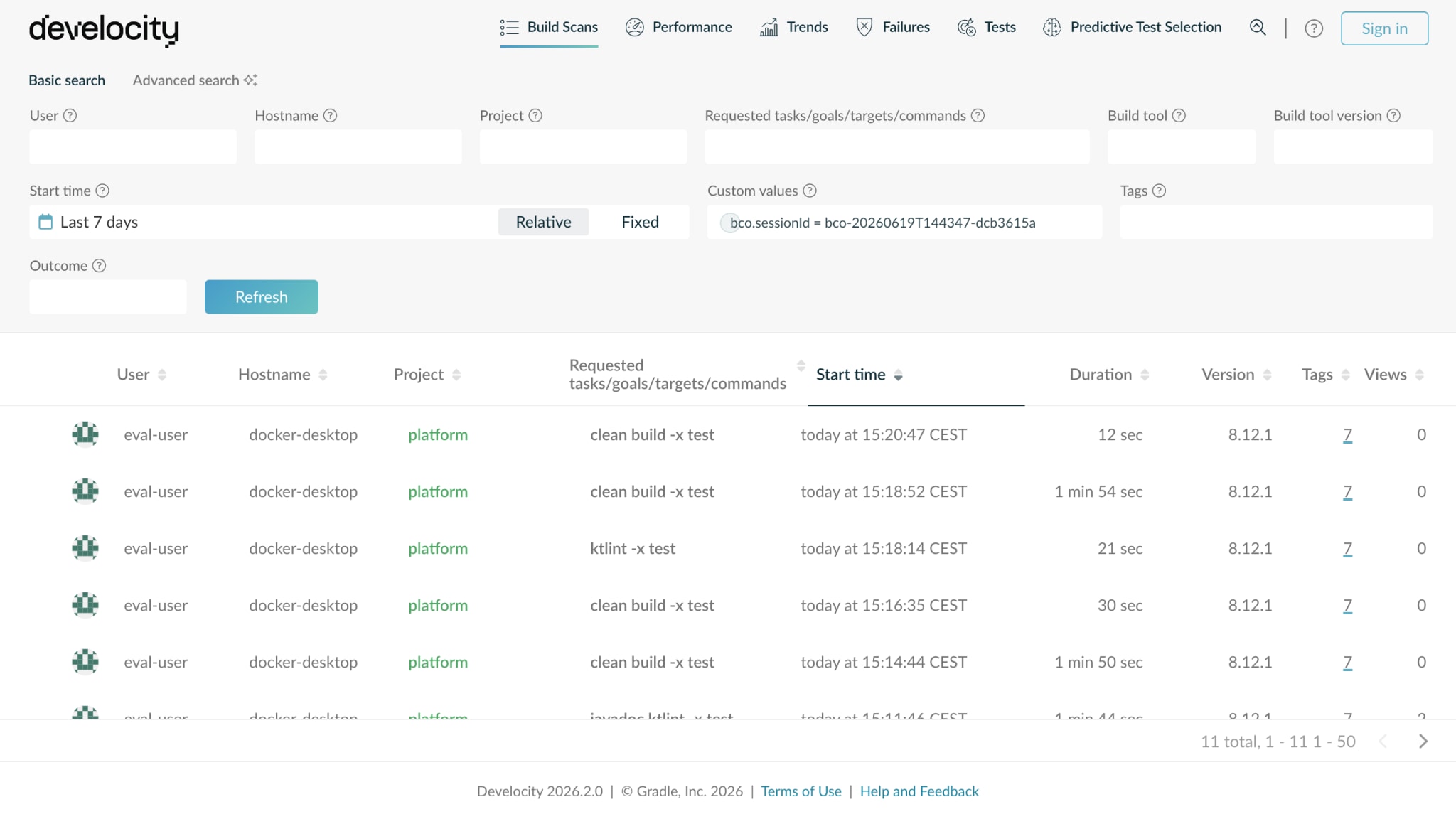Viewport: 1456px width, 819px height.
Task: Open the Build Scans tab
Action: (549, 28)
